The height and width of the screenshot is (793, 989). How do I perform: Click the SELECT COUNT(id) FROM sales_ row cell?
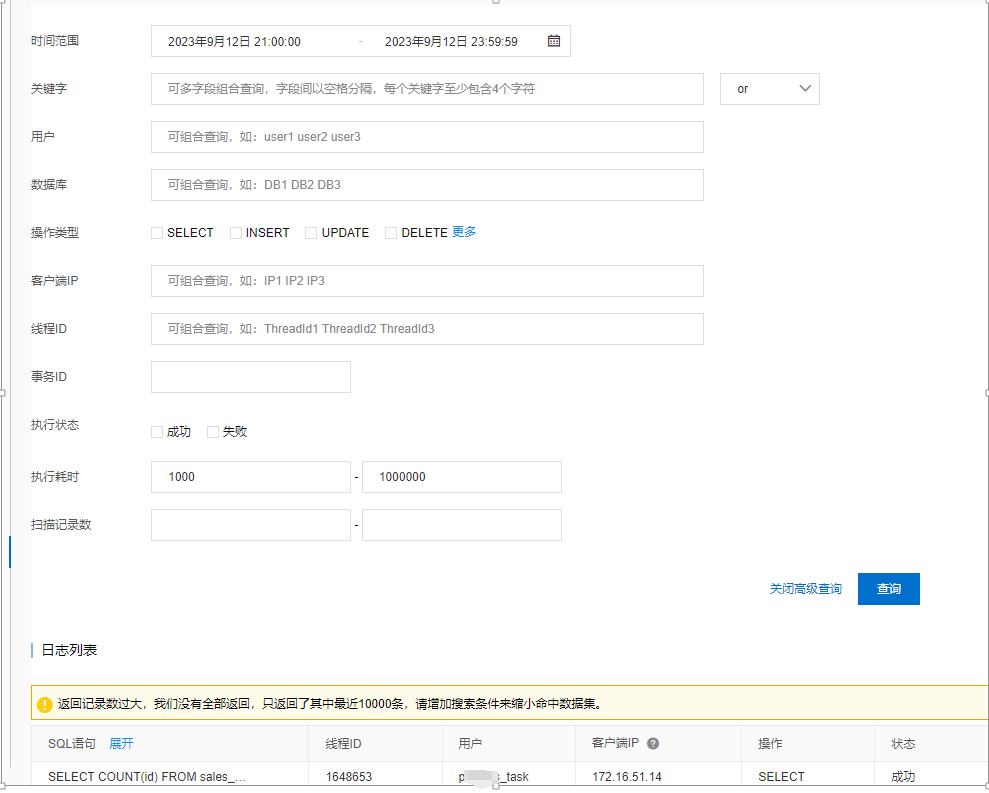pyautogui.click(x=146, y=777)
